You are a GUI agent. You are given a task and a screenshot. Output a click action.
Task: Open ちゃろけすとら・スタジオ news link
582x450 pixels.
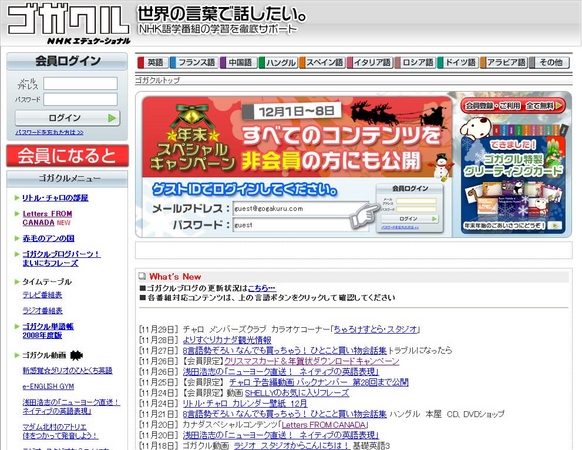376,329
